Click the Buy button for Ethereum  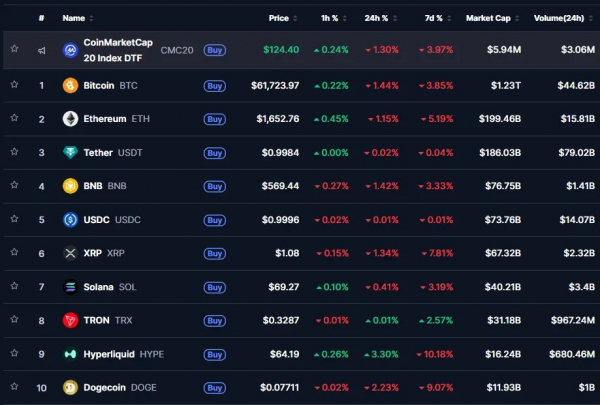[x=215, y=119]
